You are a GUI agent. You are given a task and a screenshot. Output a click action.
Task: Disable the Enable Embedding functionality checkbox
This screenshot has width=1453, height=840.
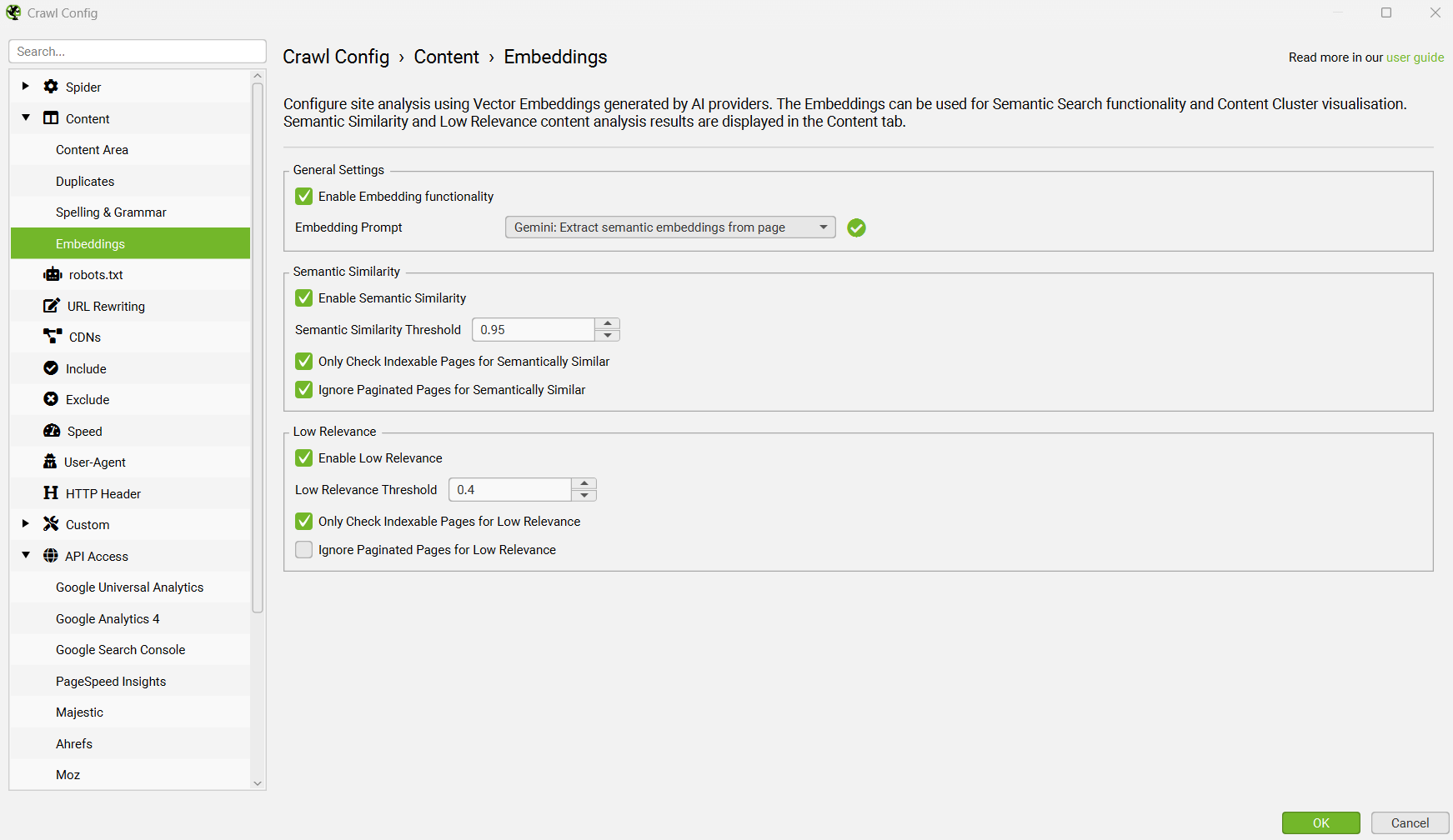pyautogui.click(x=304, y=197)
